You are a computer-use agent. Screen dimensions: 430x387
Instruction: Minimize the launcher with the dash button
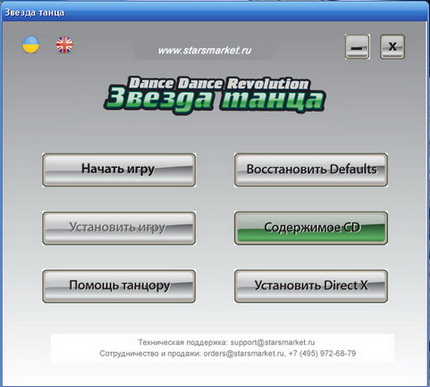(x=357, y=47)
